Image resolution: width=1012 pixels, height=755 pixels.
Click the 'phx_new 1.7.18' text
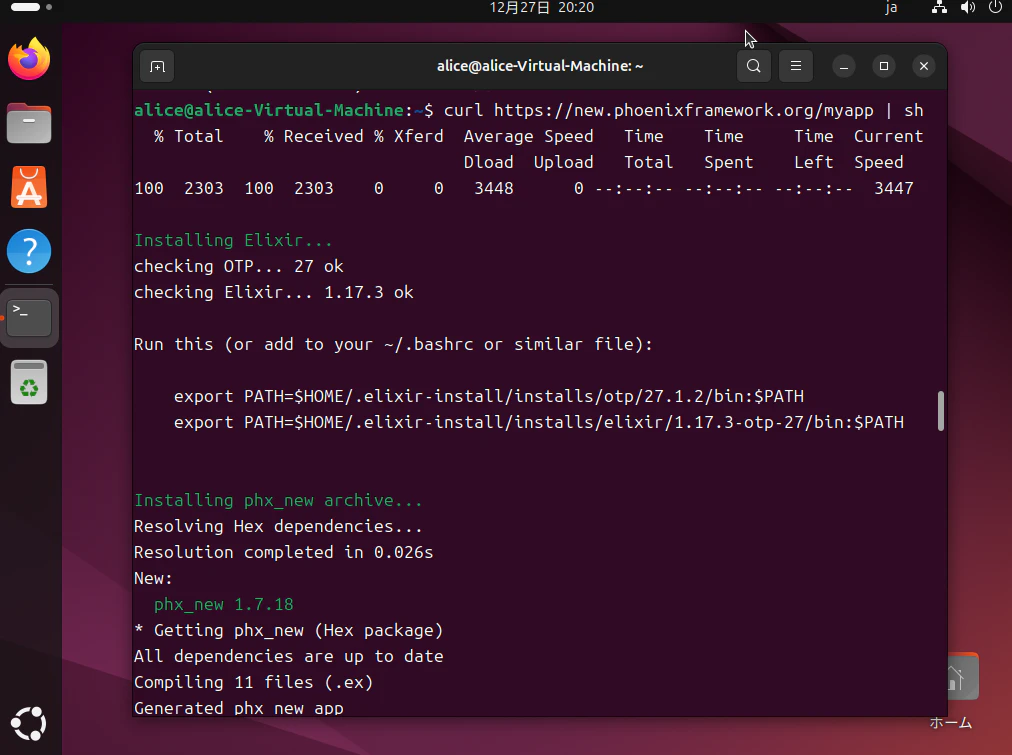click(x=223, y=605)
